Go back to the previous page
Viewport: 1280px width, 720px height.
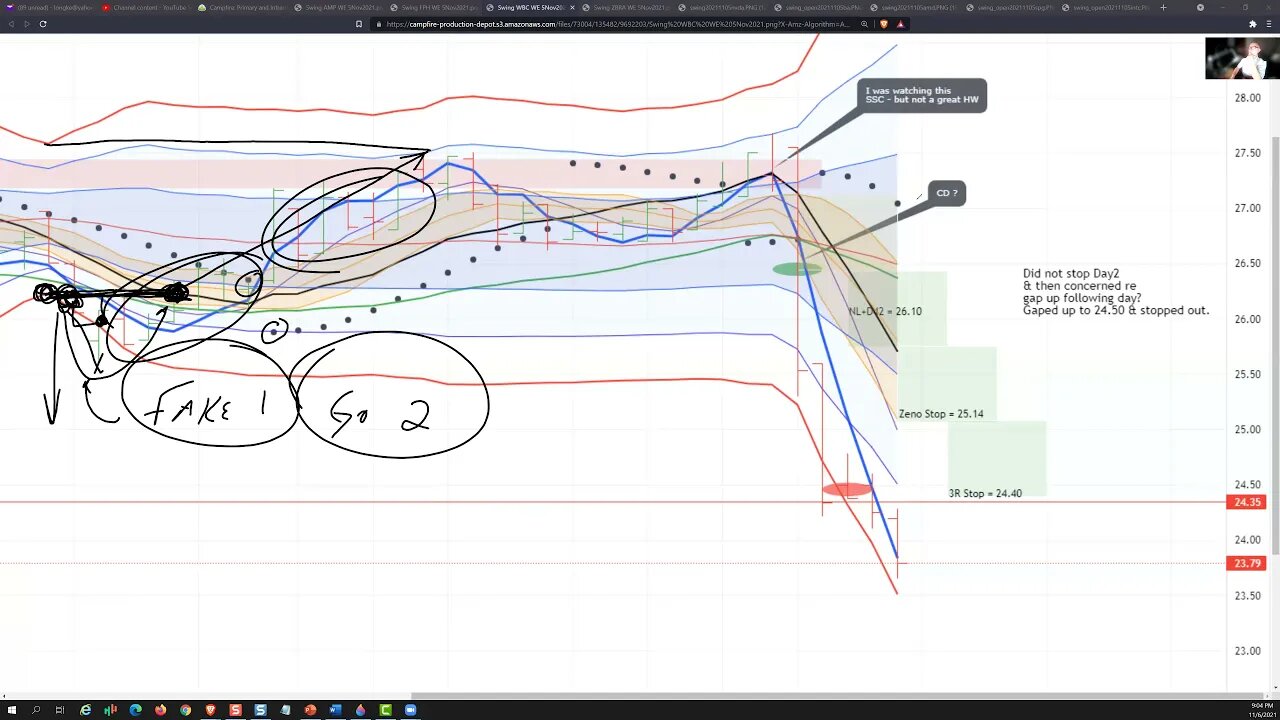pyautogui.click(x=12, y=23)
